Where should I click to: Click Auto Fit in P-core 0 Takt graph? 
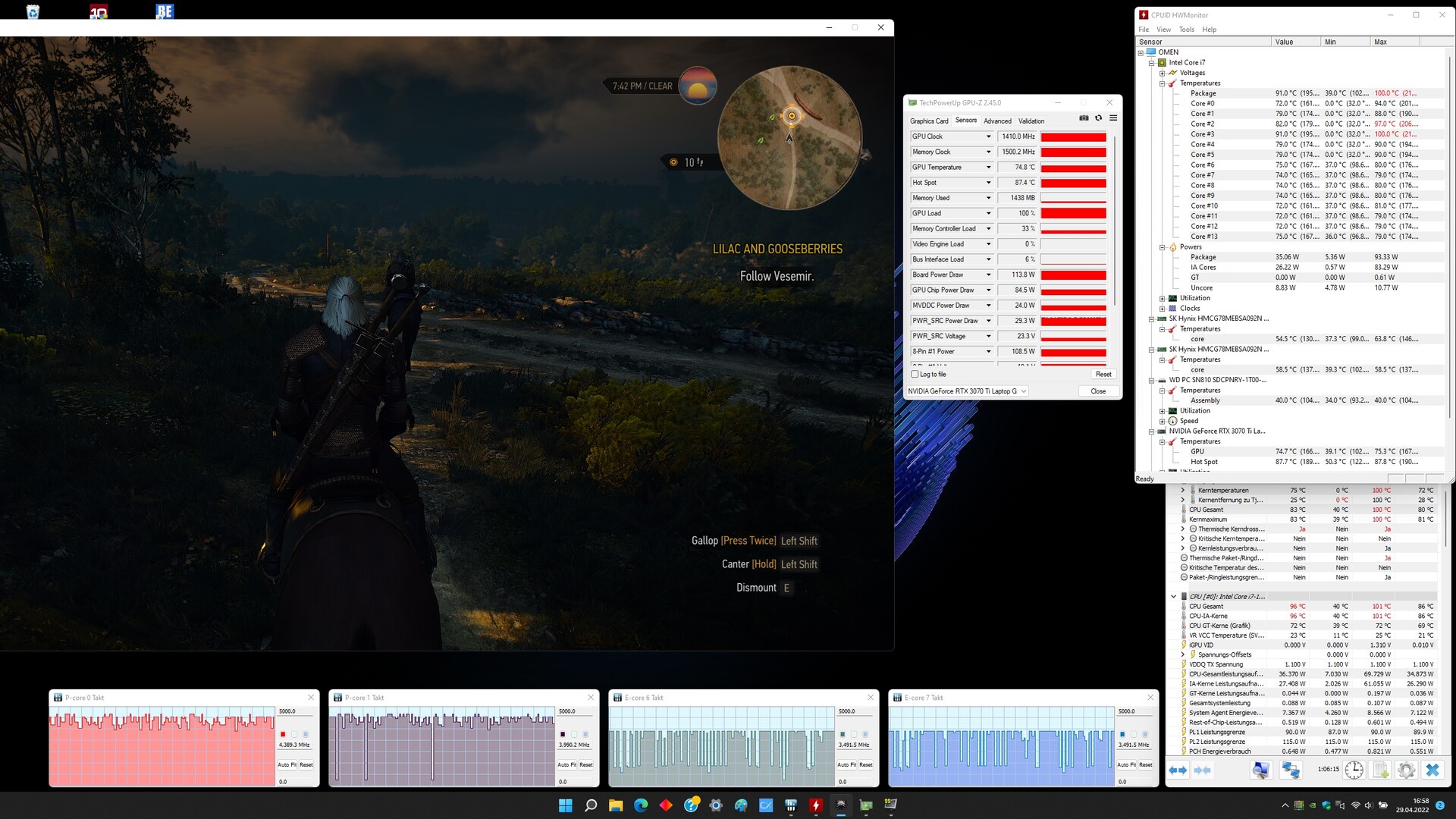[x=287, y=765]
